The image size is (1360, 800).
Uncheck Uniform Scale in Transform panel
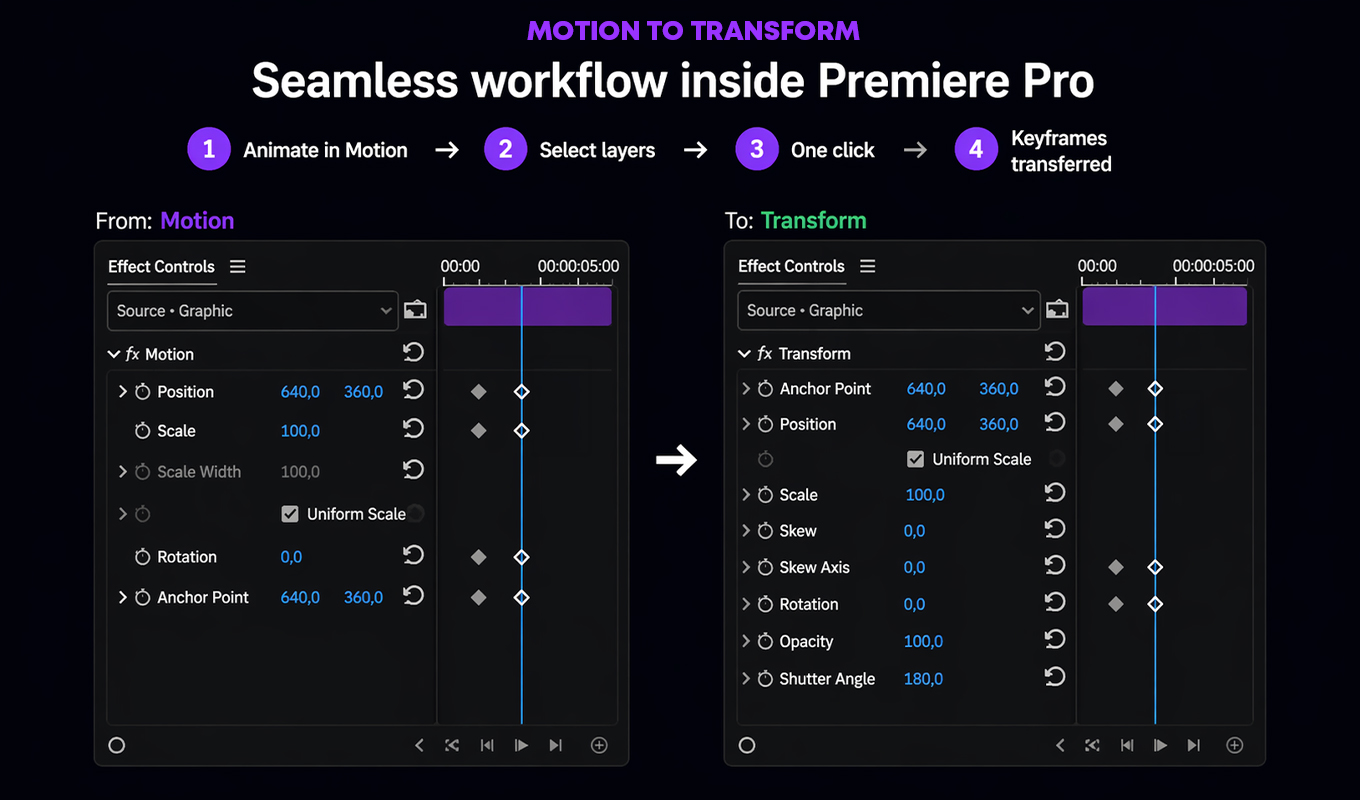tap(915, 459)
